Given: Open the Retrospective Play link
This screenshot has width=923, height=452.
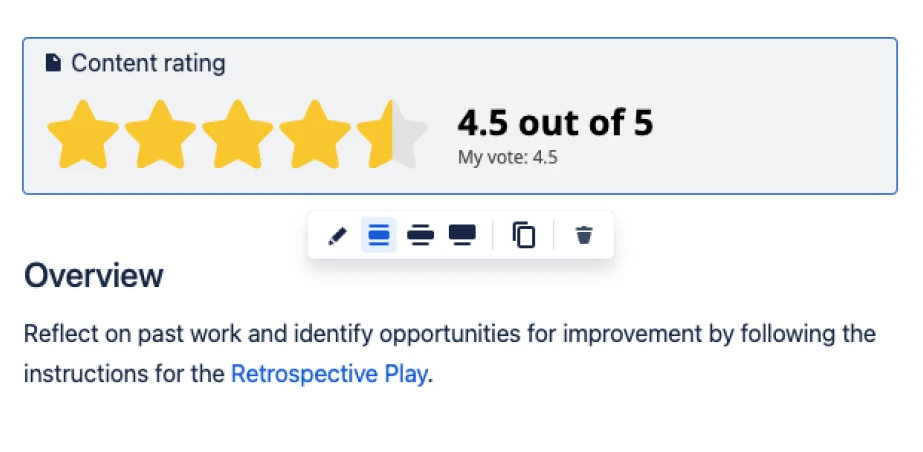Looking at the screenshot, I should point(329,374).
